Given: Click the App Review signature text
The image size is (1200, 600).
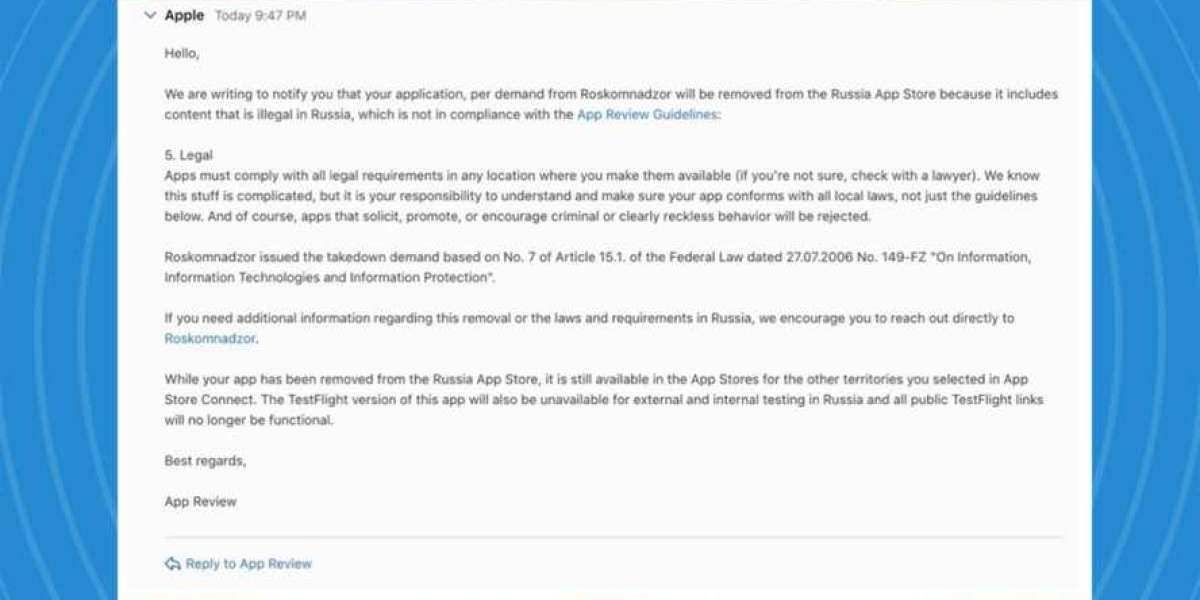Looking at the screenshot, I should pos(201,502).
